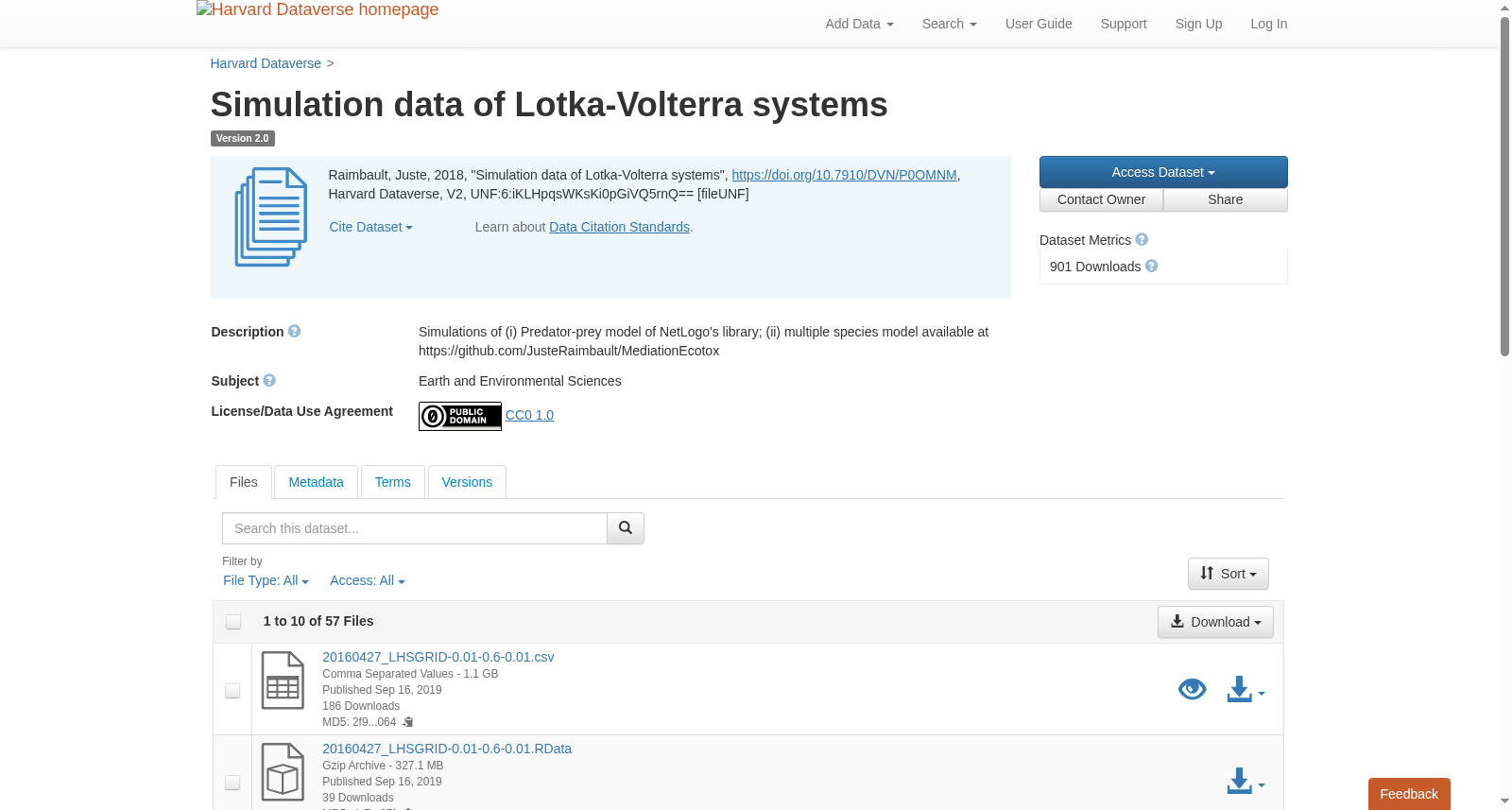This screenshot has height=810, width=1512.
Task: Copy the MD5 checksum of csv file
Action: 408,722
